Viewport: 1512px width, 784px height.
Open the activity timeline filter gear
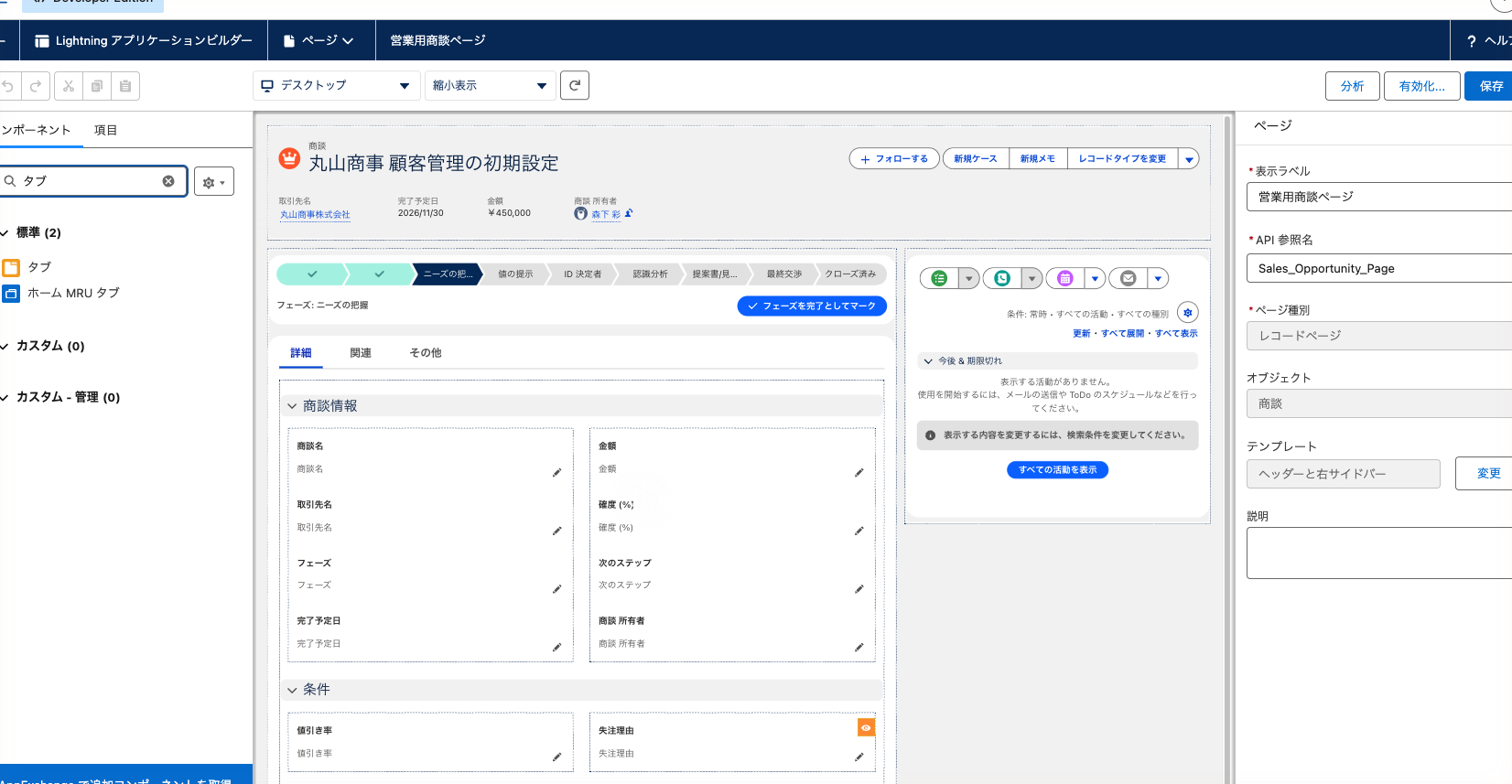click(1188, 312)
